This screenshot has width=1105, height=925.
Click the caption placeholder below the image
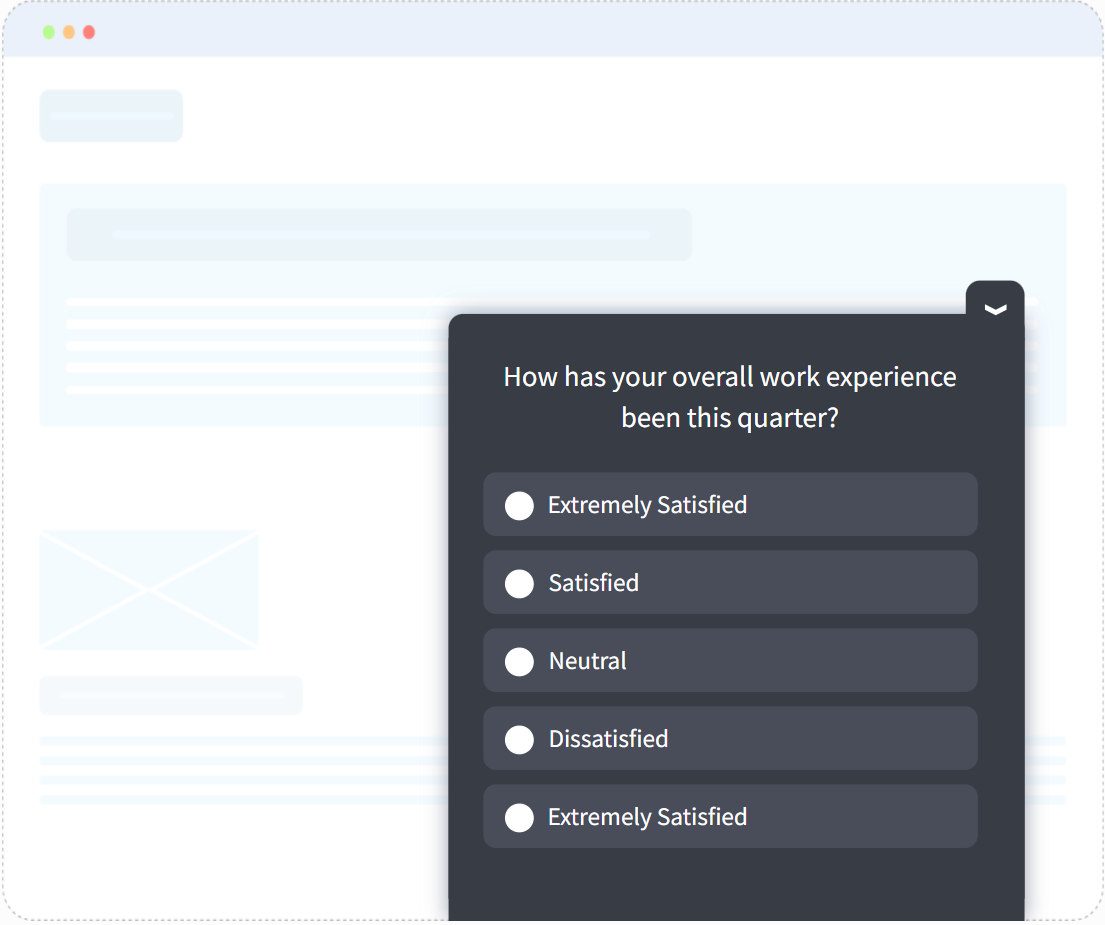(x=170, y=695)
